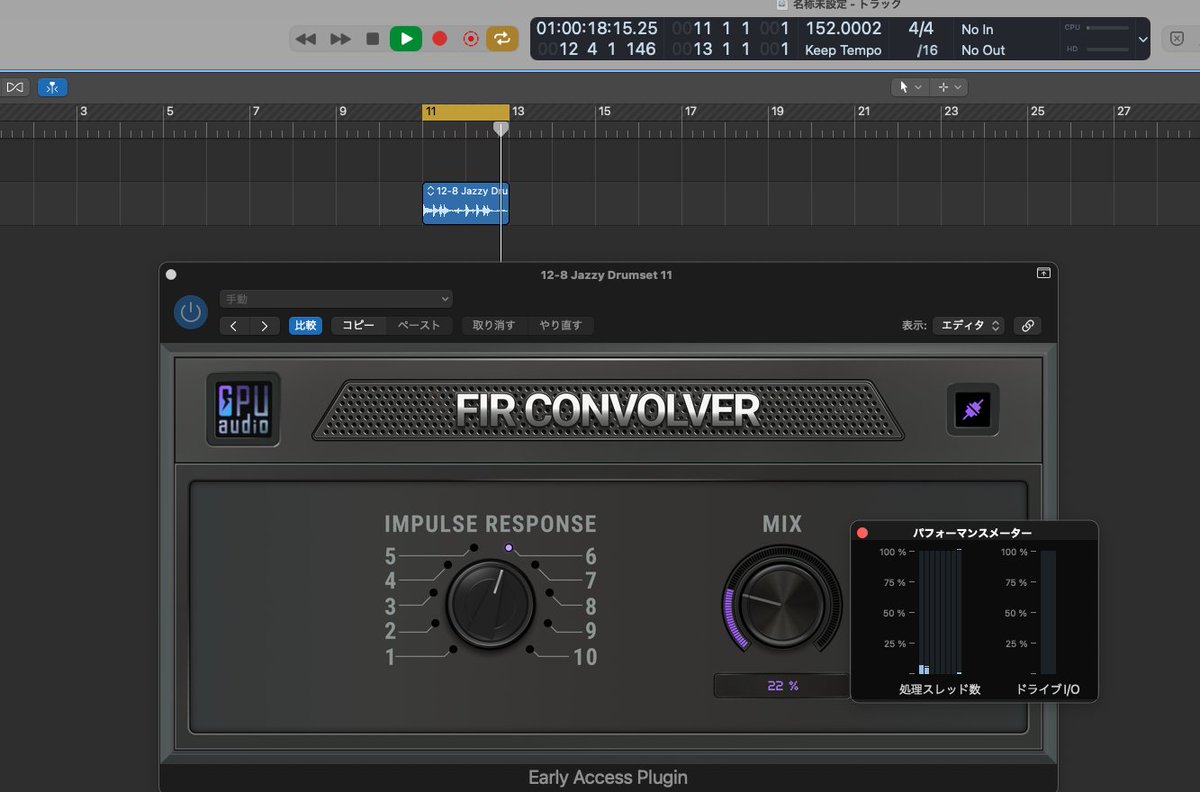Image resolution: width=1200 pixels, height=792 pixels.
Task: Click the plugin link chain icon
Action: pos(1027,326)
